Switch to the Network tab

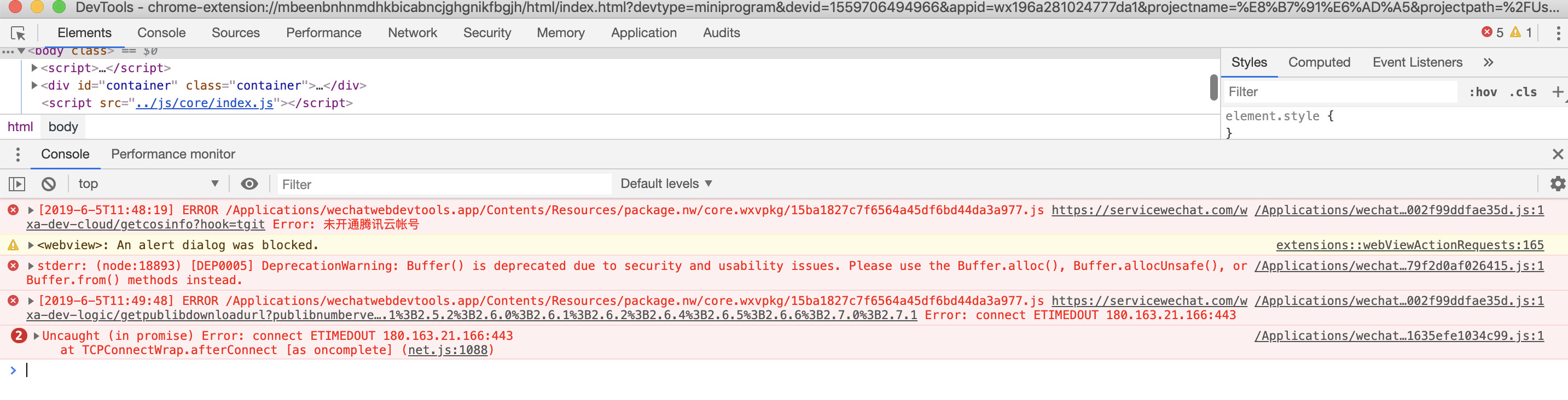pyautogui.click(x=412, y=33)
